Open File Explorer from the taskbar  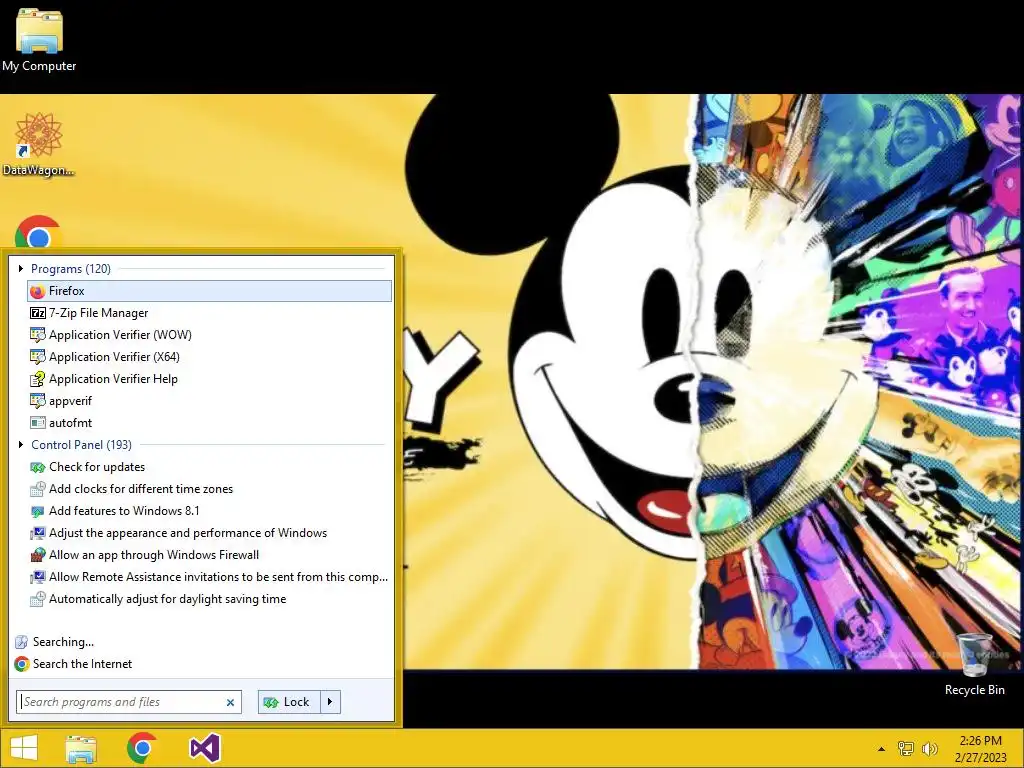pyautogui.click(x=81, y=748)
